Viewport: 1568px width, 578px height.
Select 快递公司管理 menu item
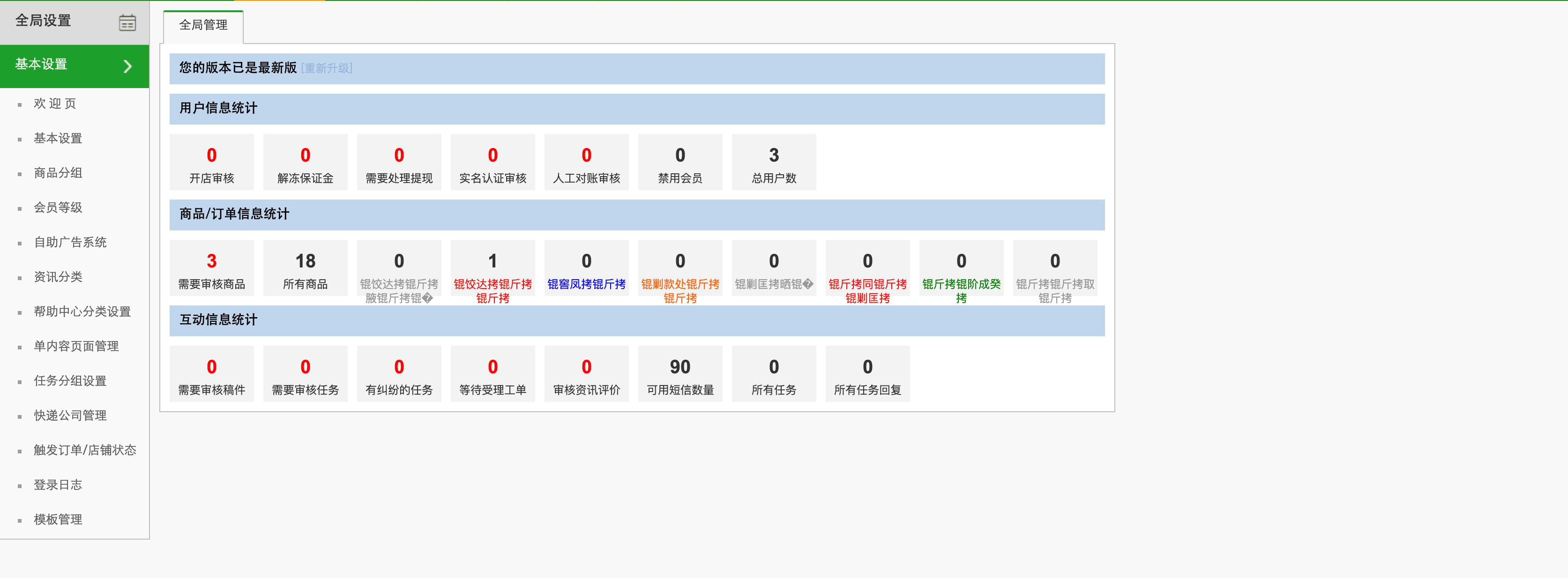(x=70, y=415)
